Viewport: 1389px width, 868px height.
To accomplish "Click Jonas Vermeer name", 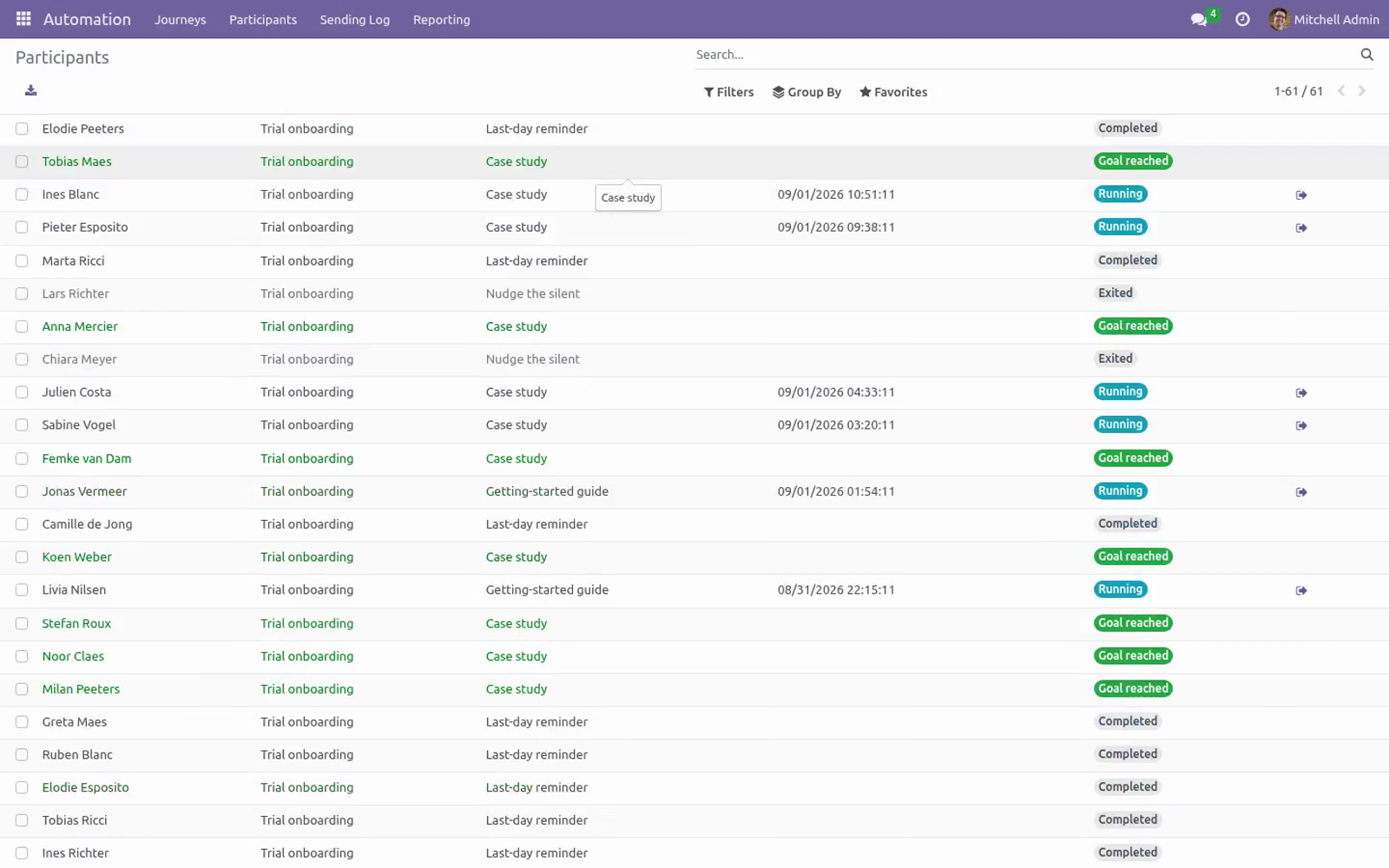I will tap(84, 491).
